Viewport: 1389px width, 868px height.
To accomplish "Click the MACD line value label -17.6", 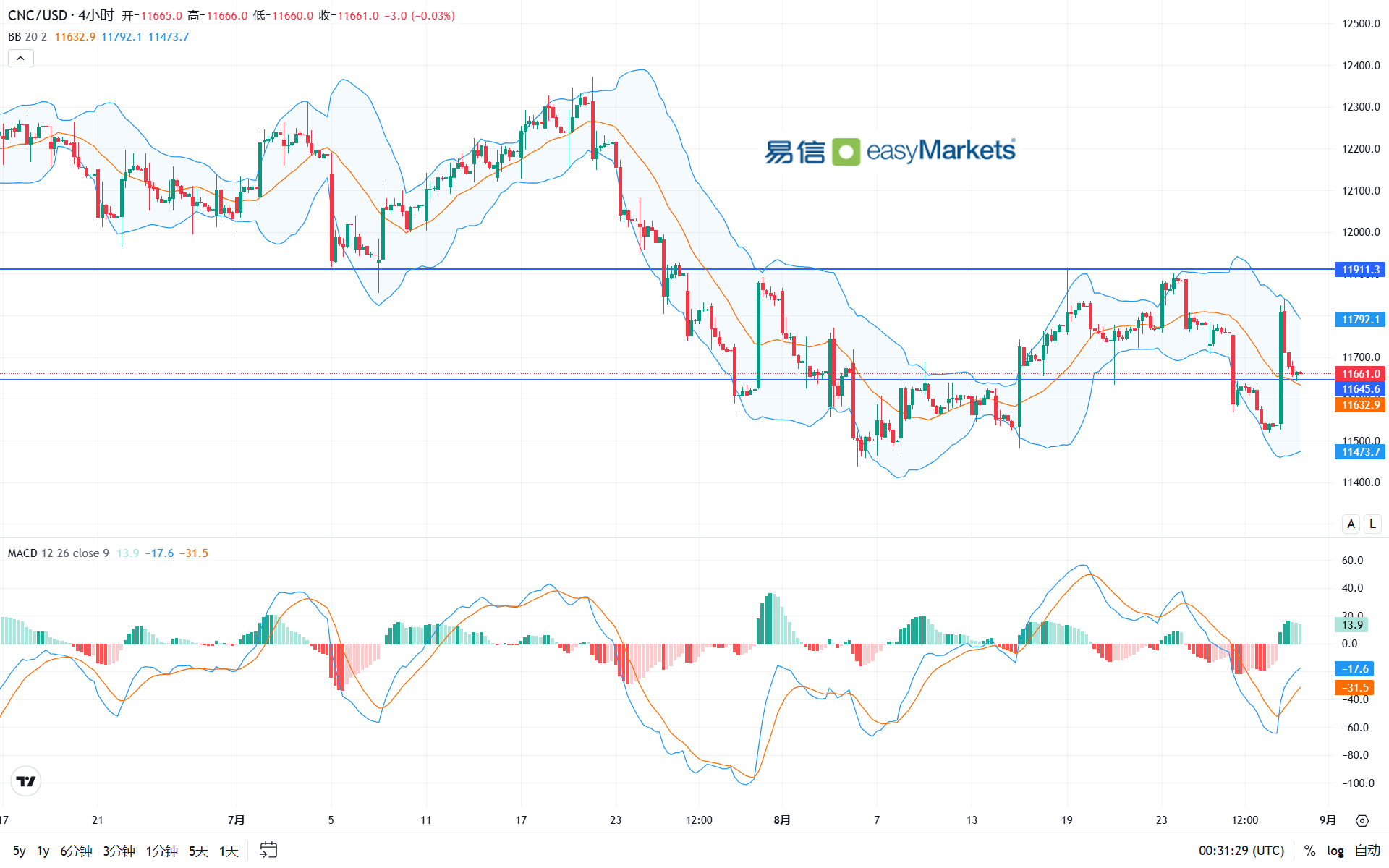I will pyautogui.click(x=1354, y=669).
